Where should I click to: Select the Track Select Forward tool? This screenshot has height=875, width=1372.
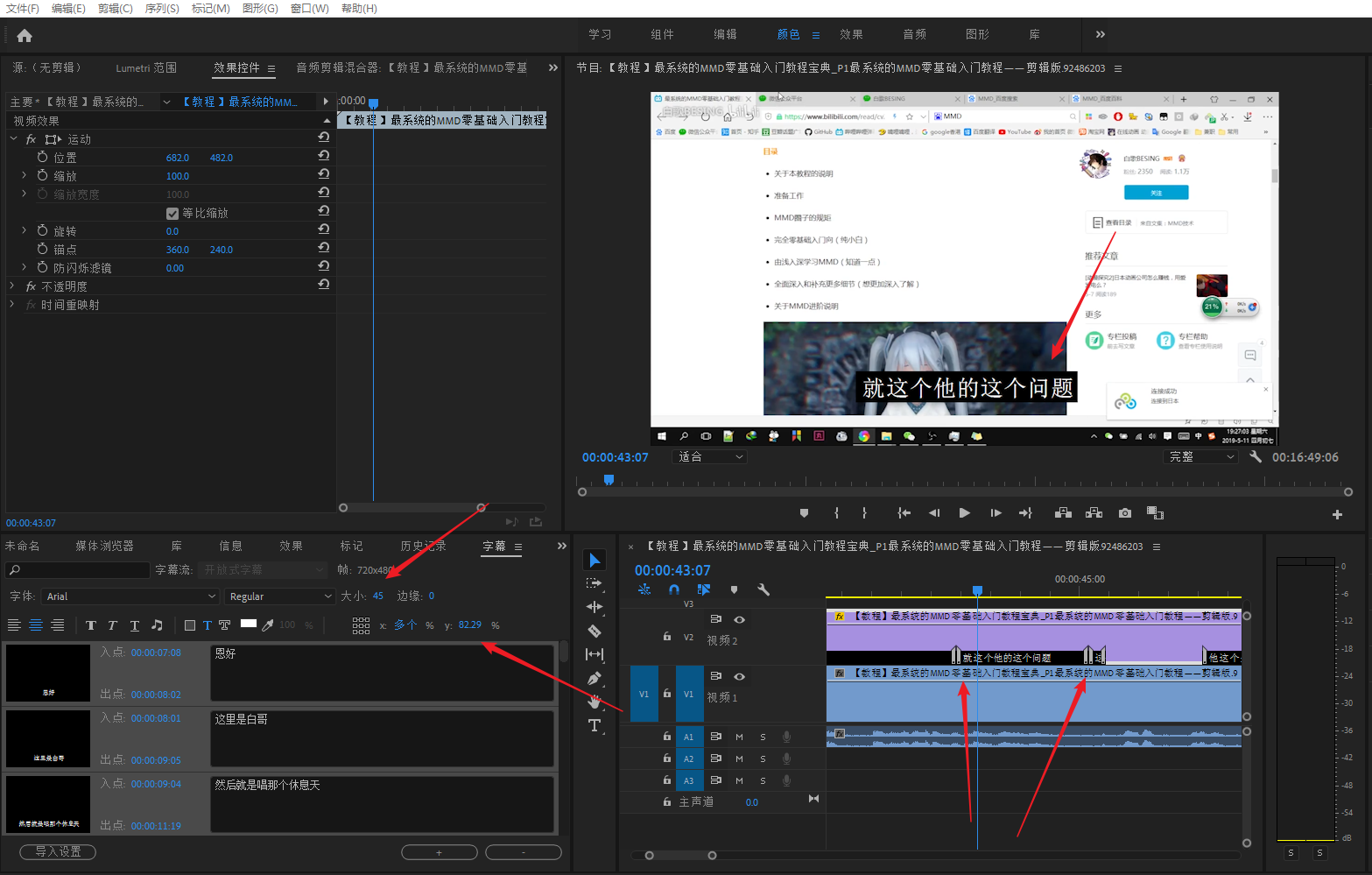[595, 583]
